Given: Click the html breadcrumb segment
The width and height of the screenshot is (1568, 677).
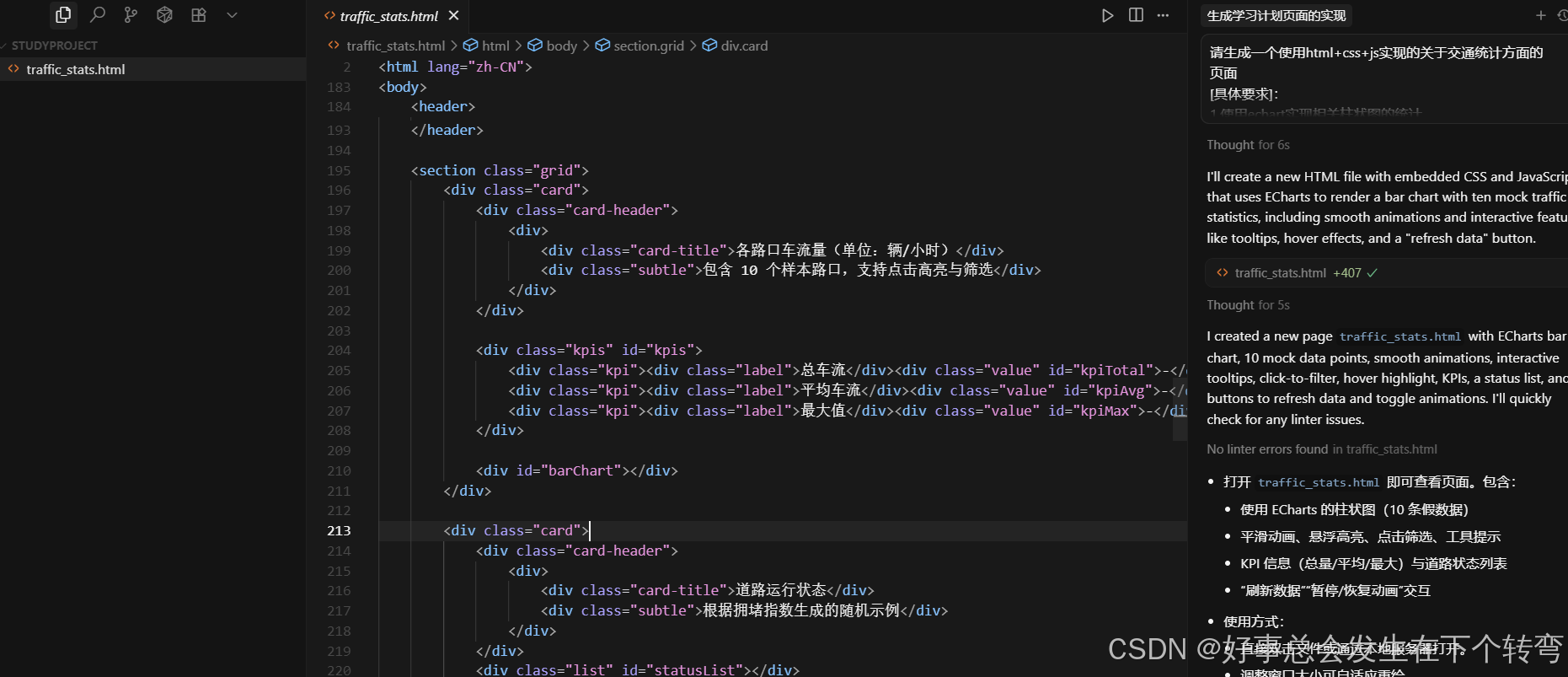Looking at the screenshot, I should click(495, 46).
